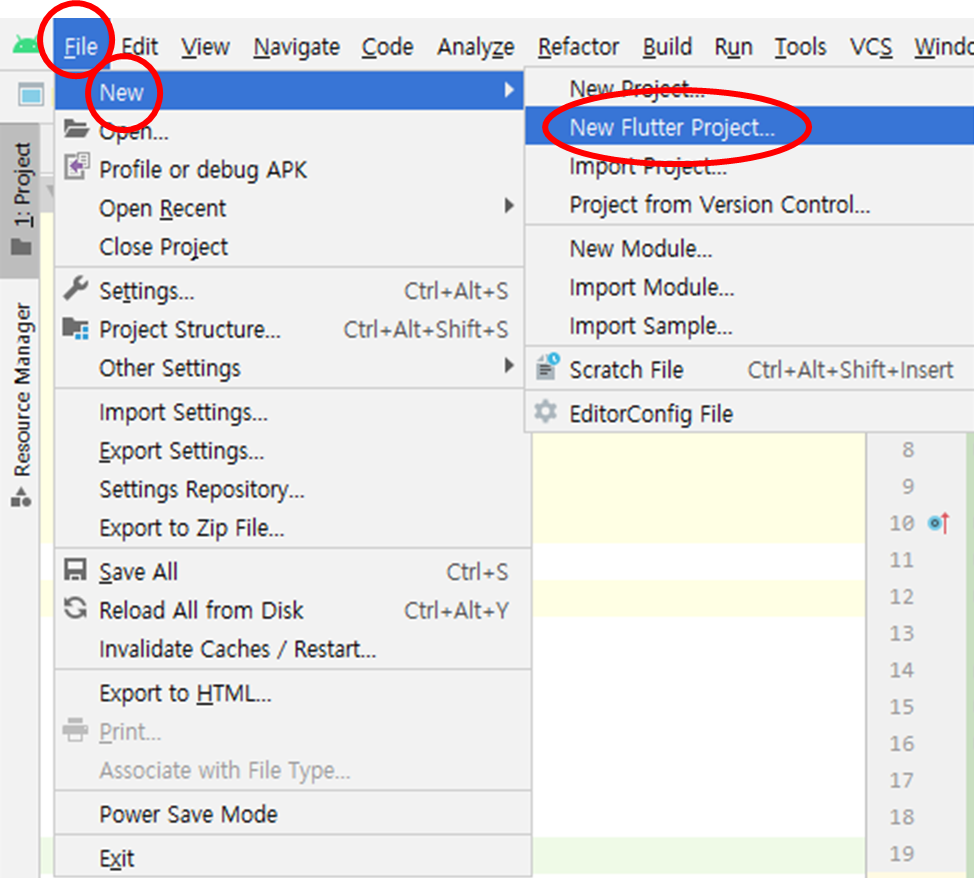Click the Scratch File icon
The width and height of the screenshot is (974, 878).
(547, 367)
